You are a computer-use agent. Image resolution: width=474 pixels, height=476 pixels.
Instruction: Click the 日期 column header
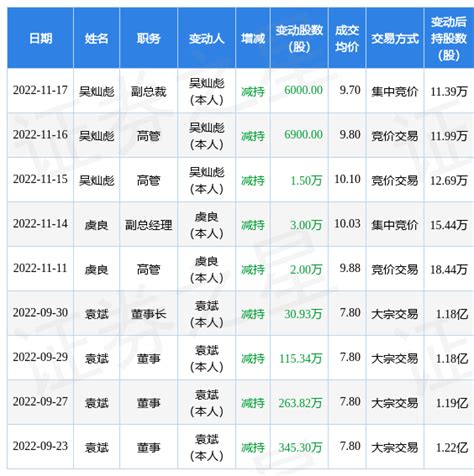point(40,38)
